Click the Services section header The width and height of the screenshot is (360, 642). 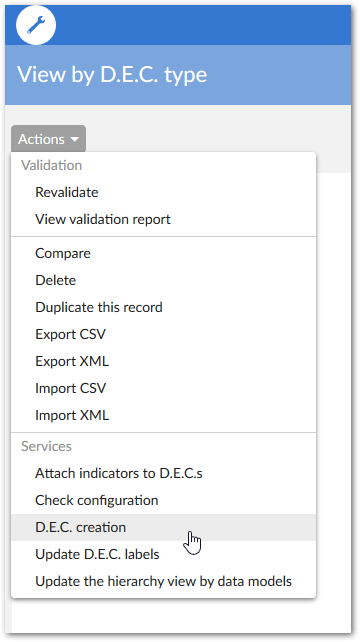(x=46, y=446)
